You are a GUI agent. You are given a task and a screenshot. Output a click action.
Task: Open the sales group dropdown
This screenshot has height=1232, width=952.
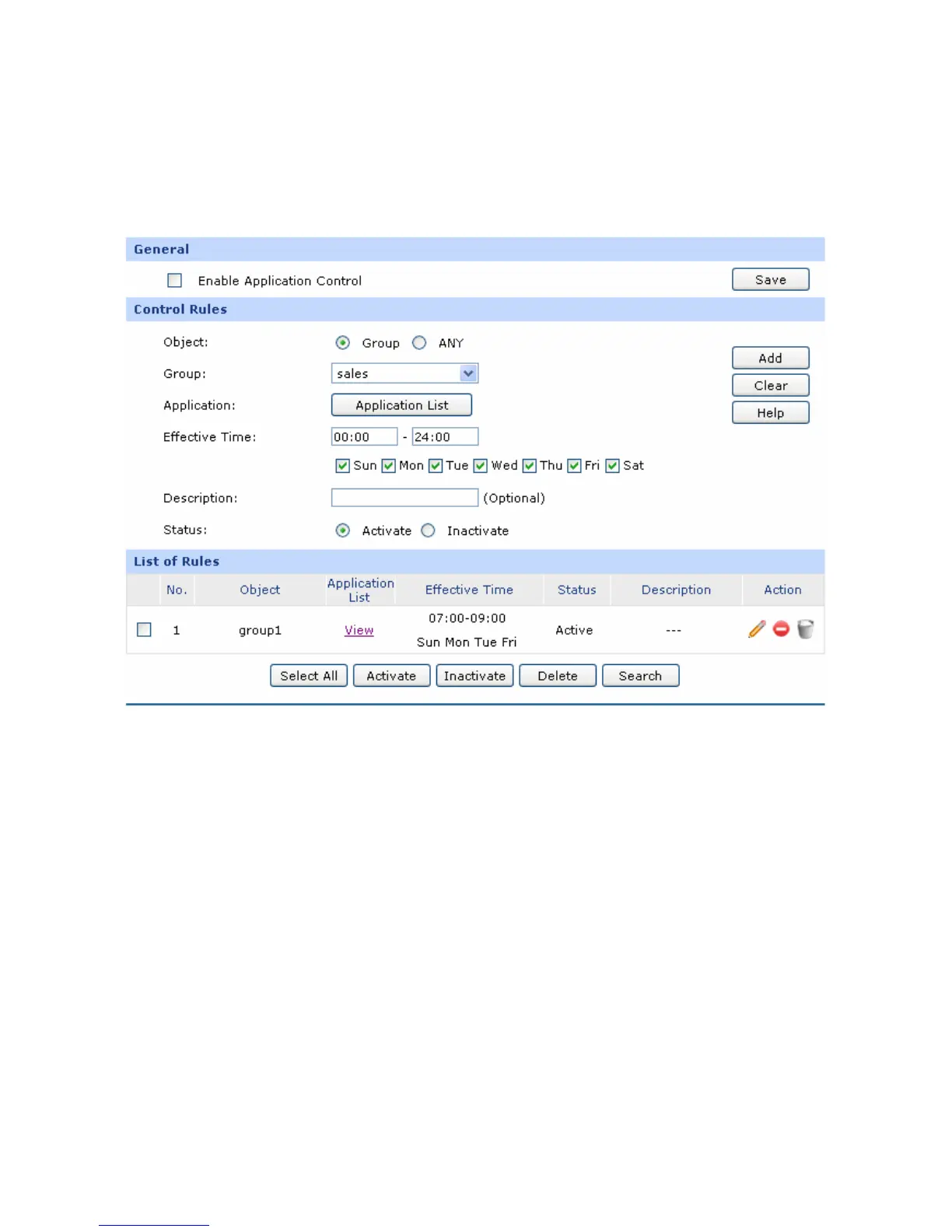[x=404, y=373]
